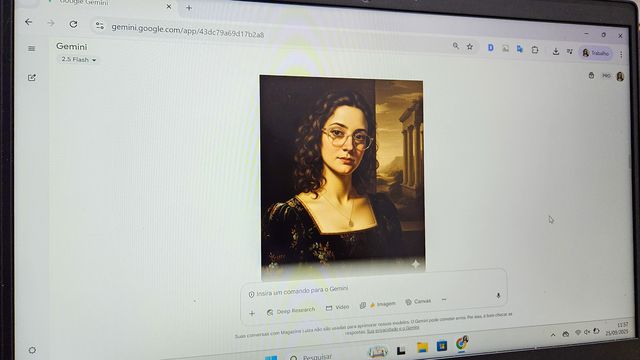The height and width of the screenshot is (360, 640).
Task: Click the Windows taskbar Pesquisar search box
Action: 311,358
